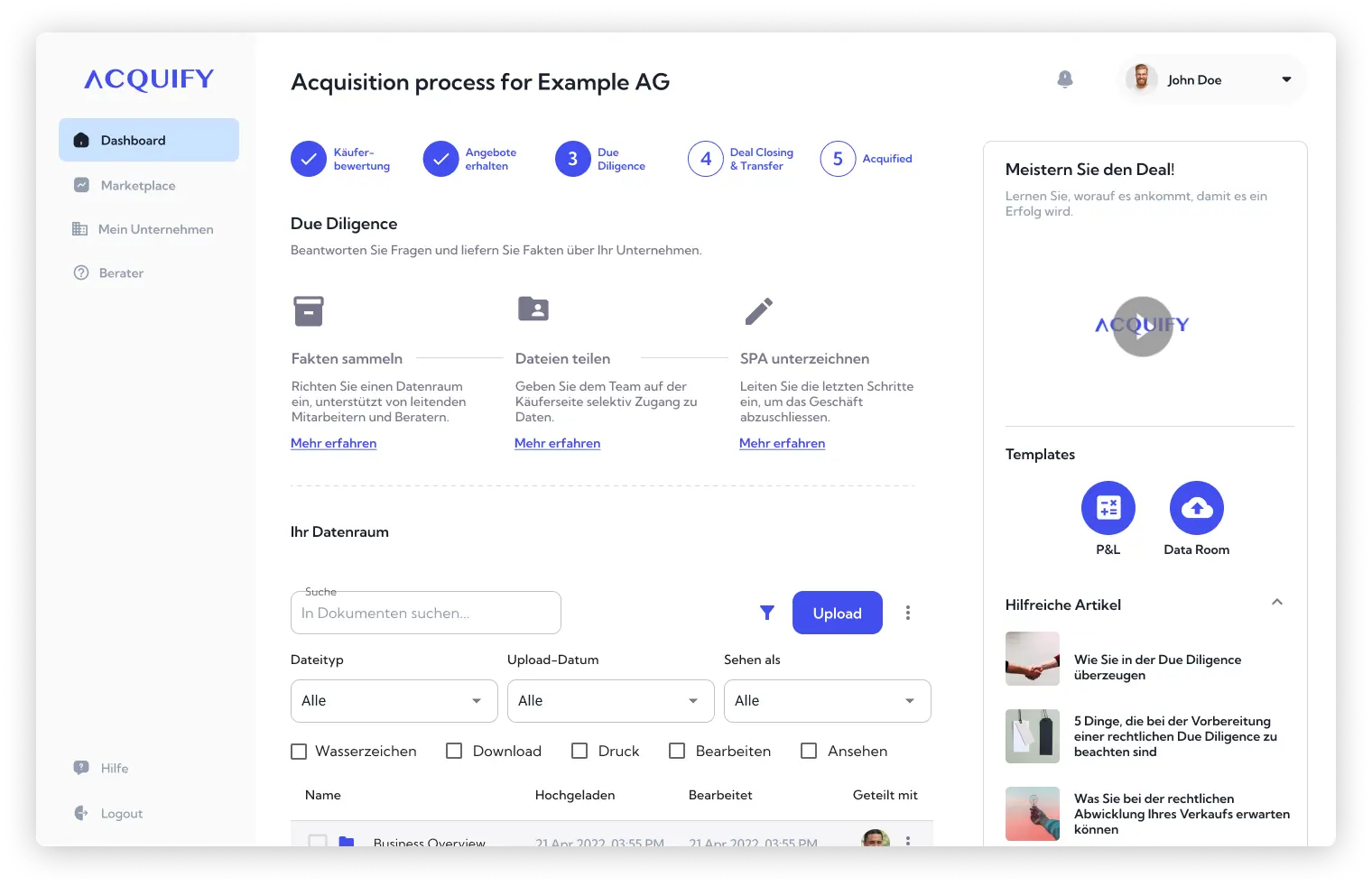Open the notifications bell
The height and width of the screenshot is (886, 1372).
[x=1065, y=79]
